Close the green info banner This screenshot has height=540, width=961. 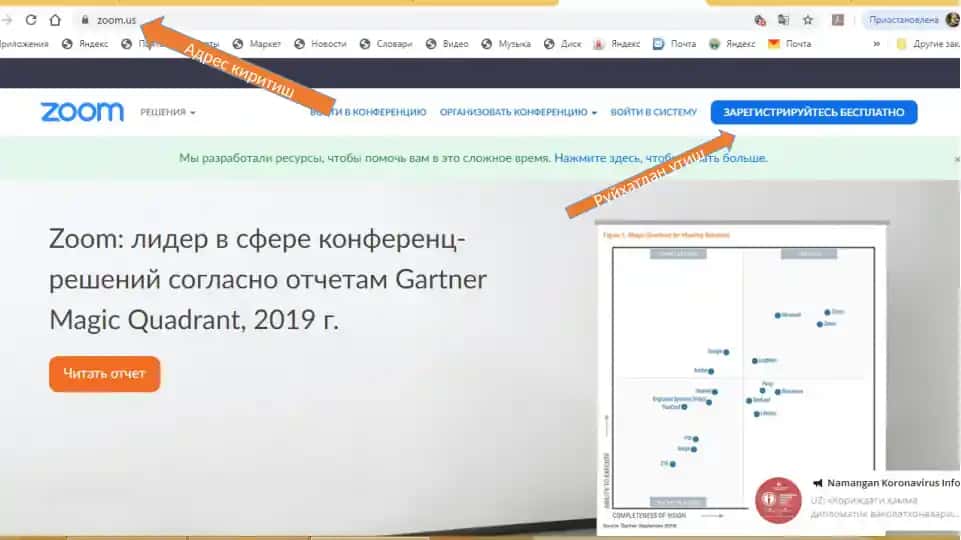(x=957, y=159)
